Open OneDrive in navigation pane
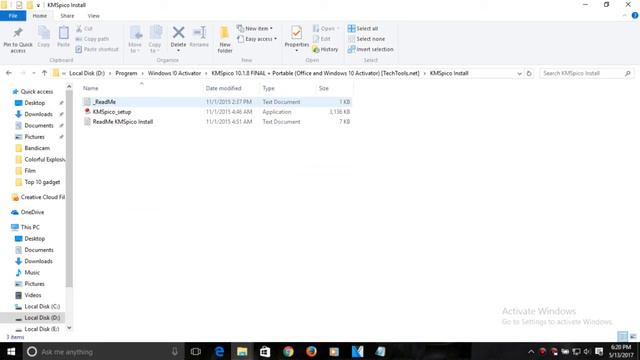This screenshot has height=360, width=640. pos(32,212)
